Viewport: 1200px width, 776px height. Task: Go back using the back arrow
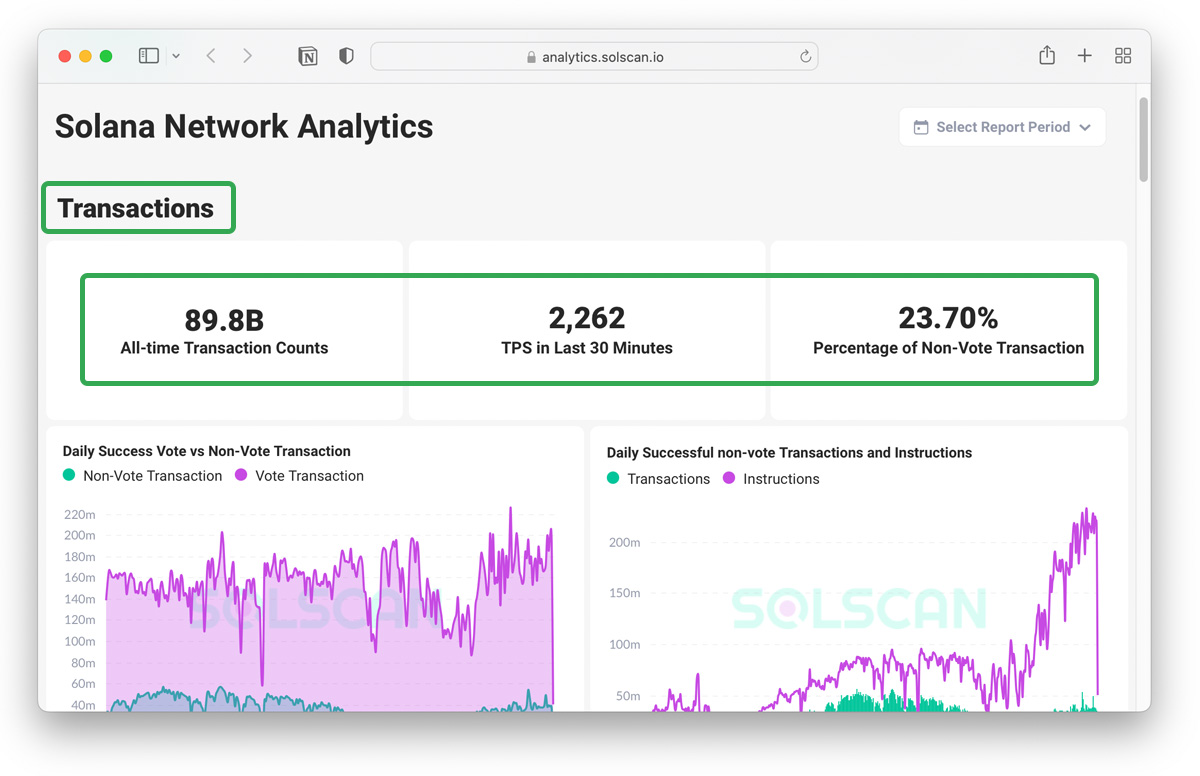pyautogui.click(x=211, y=56)
